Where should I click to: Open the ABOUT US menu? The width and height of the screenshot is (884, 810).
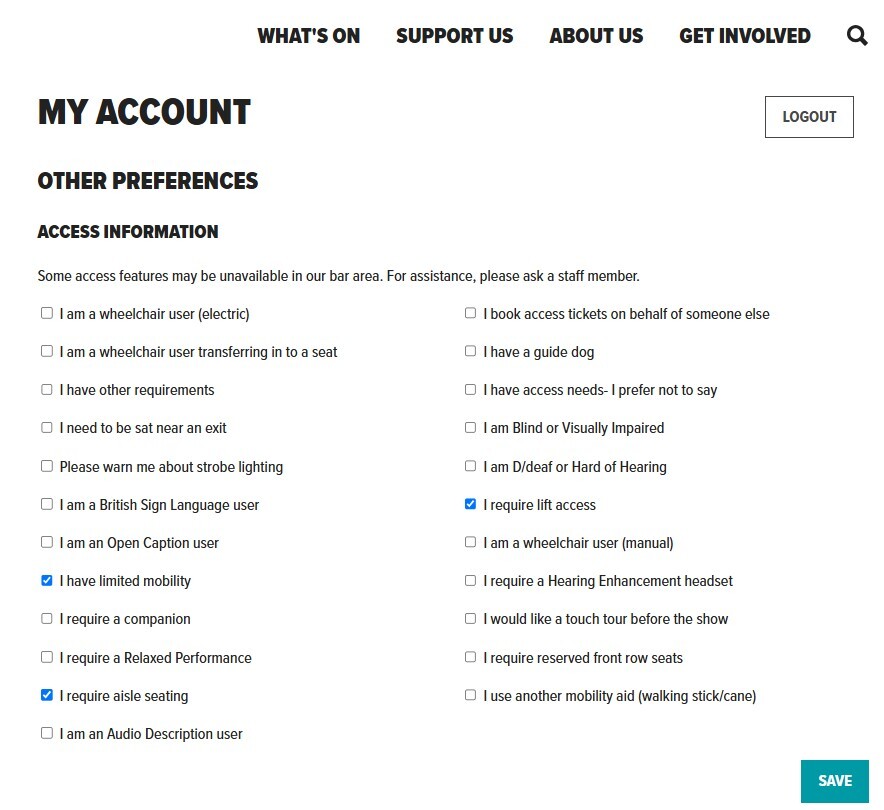coord(596,35)
